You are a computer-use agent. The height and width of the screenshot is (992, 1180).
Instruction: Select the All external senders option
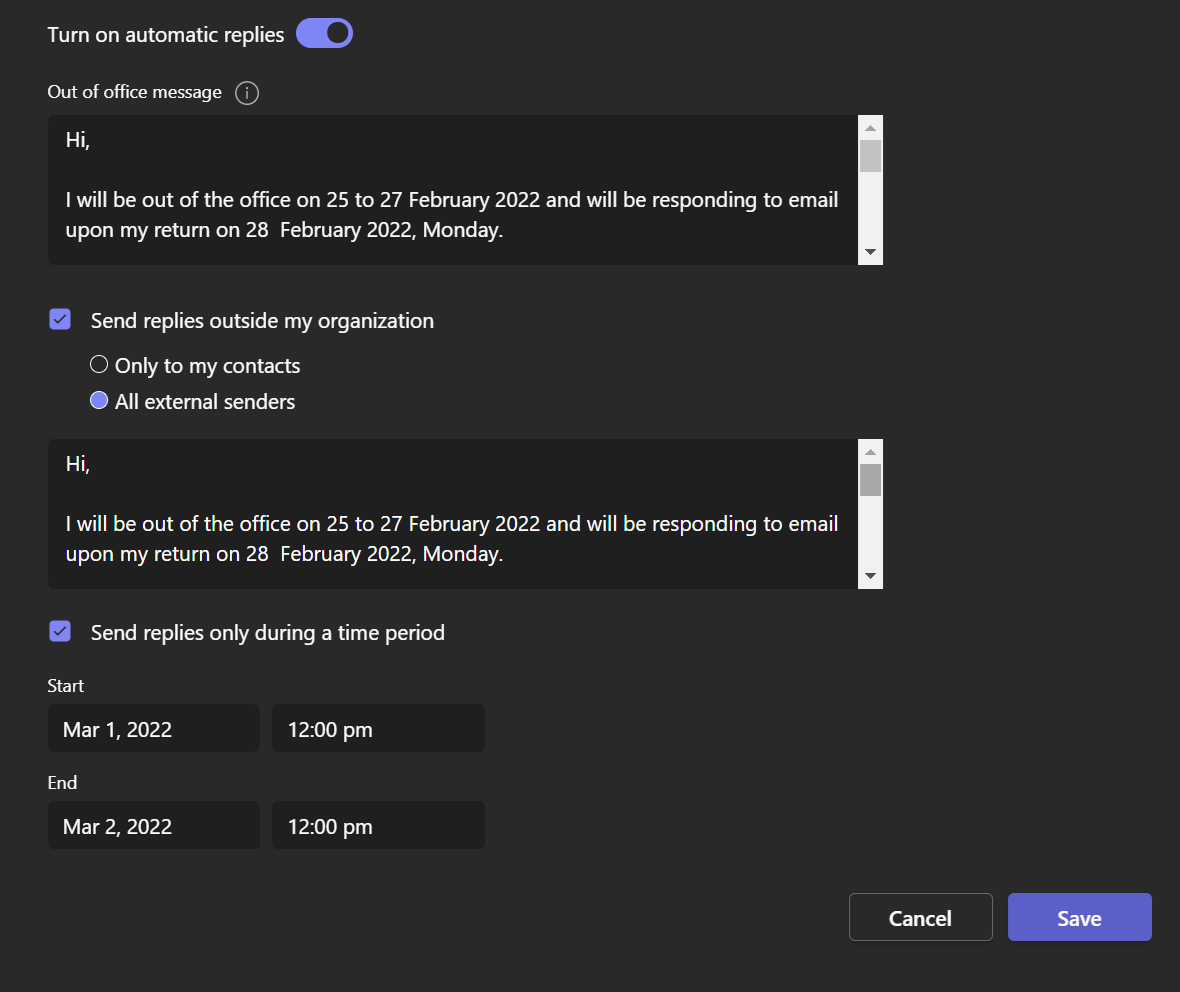(x=99, y=401)
